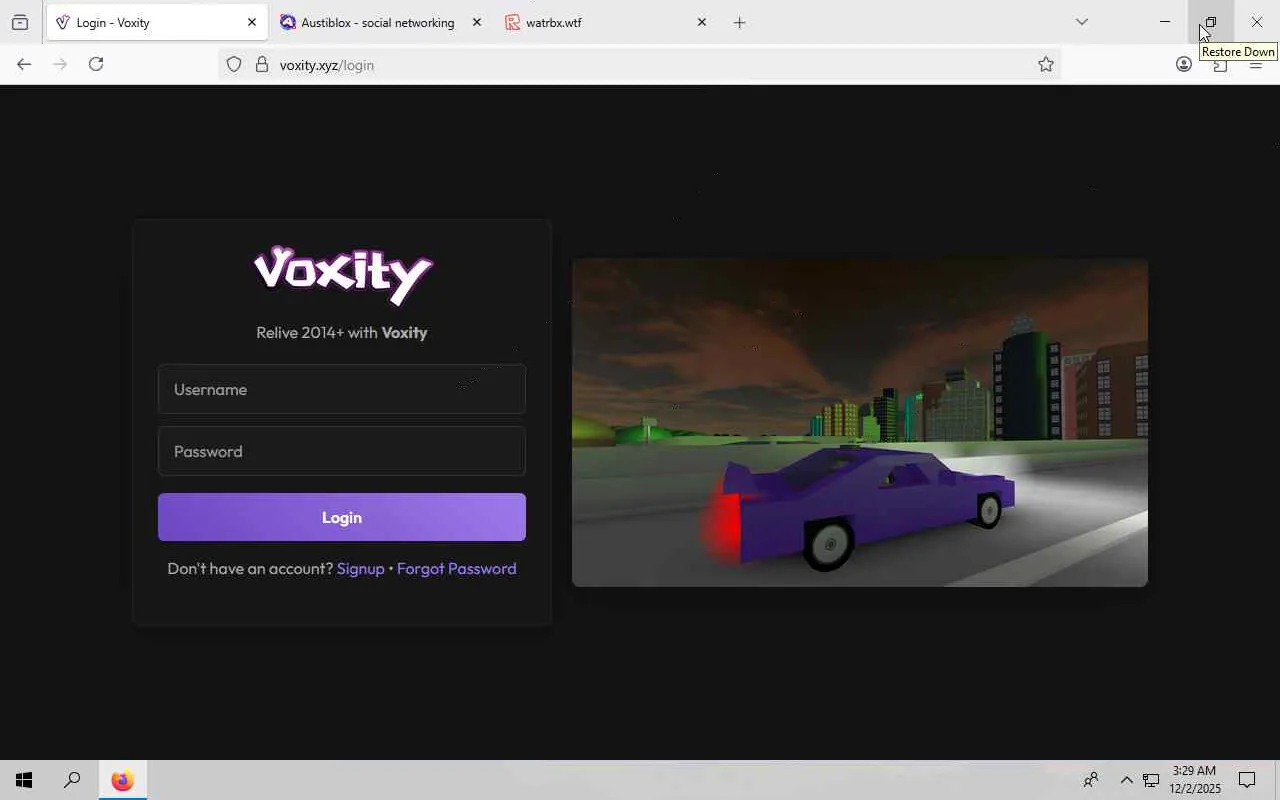
Task: Focus the Username input field
Action: pyautogui.click(x=342, y=389)
